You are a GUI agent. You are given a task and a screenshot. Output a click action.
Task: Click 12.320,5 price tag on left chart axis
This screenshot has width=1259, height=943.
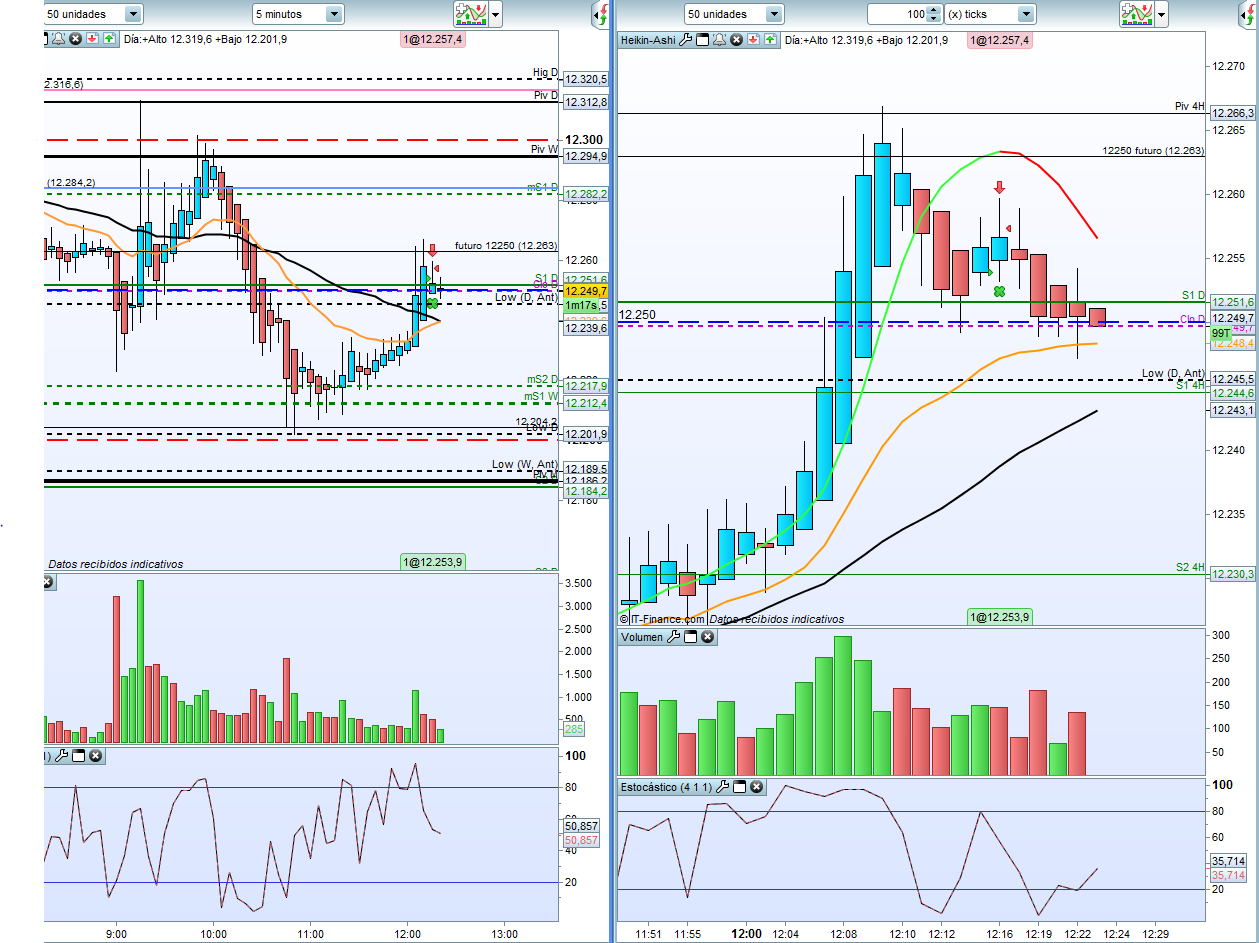(x=586, y=79)
